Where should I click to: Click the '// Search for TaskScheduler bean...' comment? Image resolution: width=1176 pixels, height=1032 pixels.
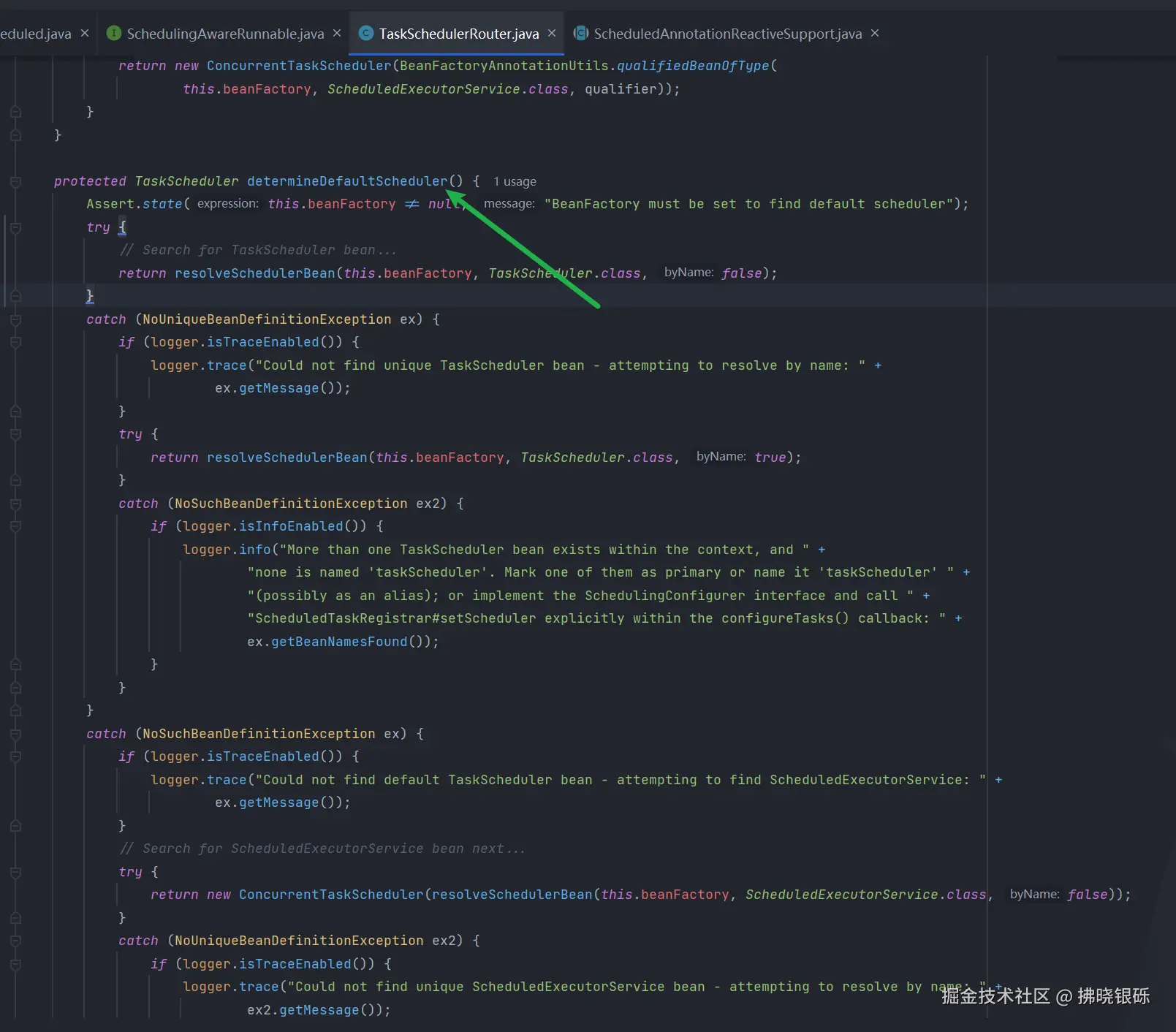258,250
